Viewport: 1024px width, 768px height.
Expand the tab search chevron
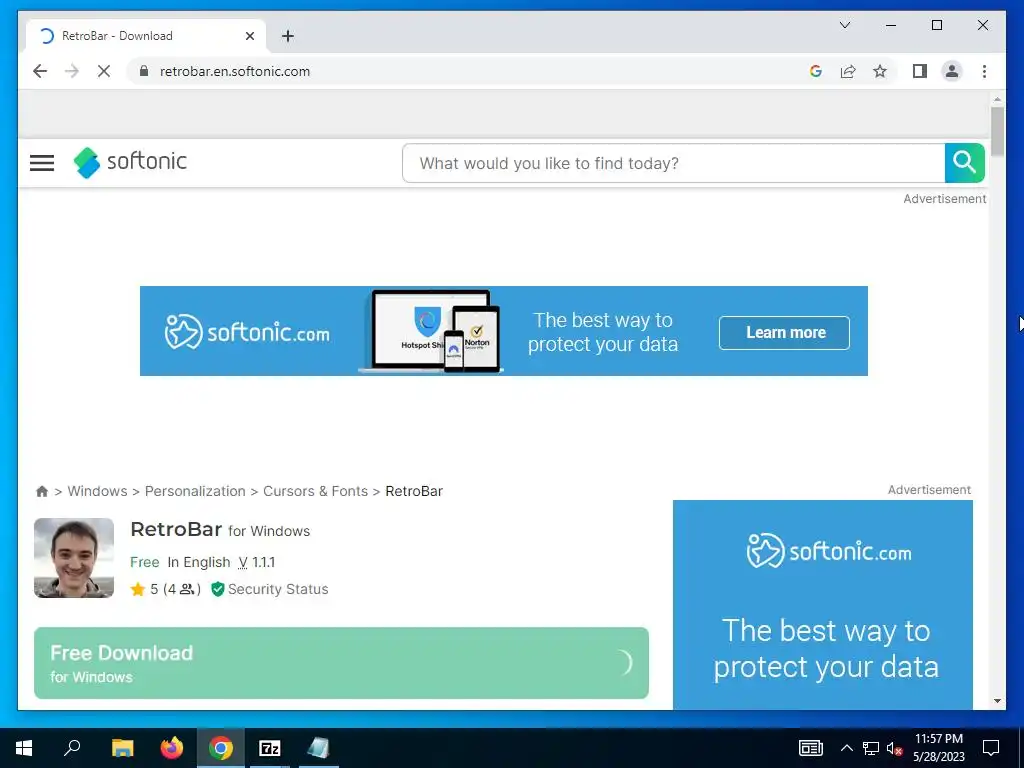(844, 25)
